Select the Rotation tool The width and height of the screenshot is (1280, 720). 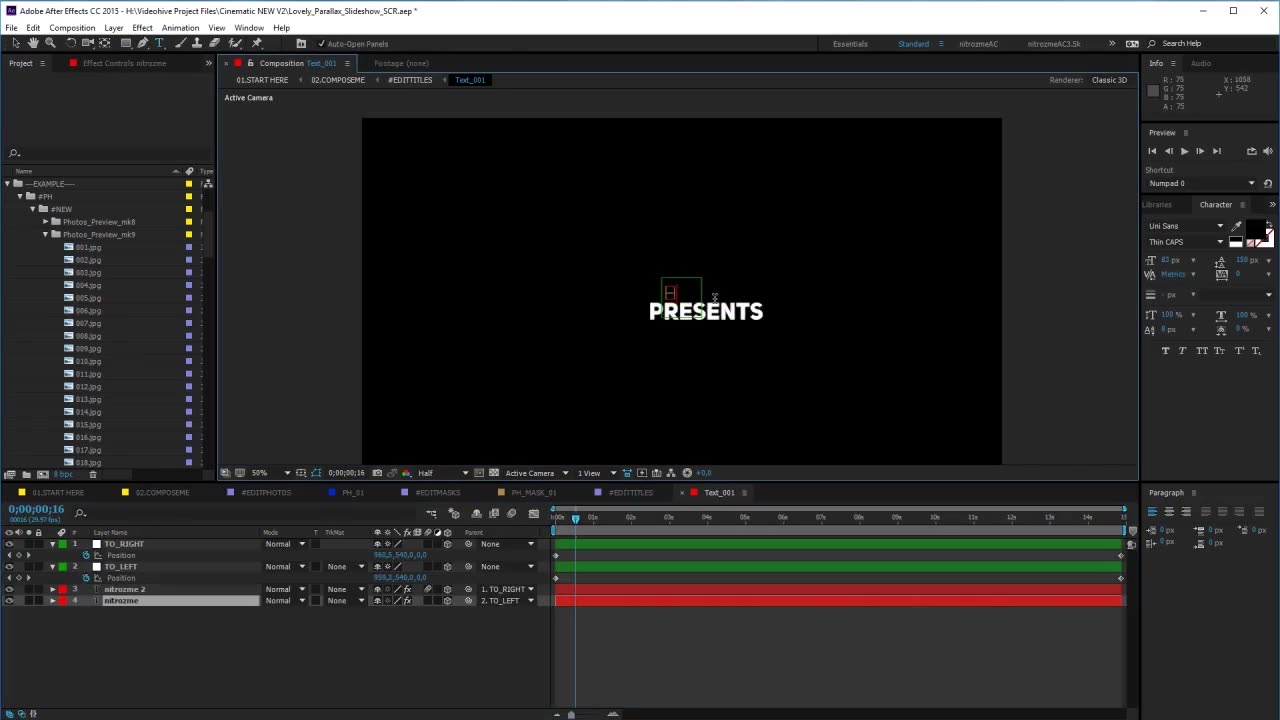click(x=70, y=43)
